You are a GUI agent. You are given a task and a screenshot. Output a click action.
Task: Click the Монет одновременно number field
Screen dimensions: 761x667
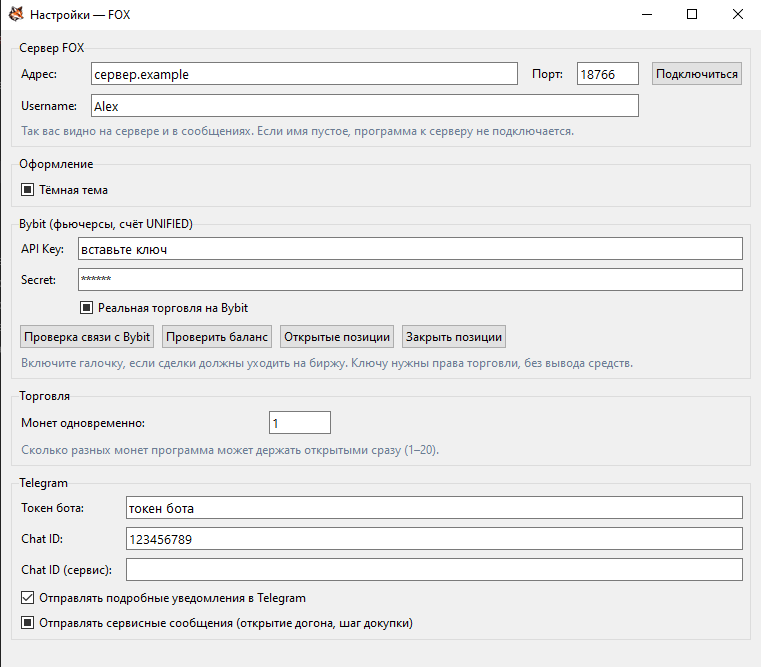(300, 423)
